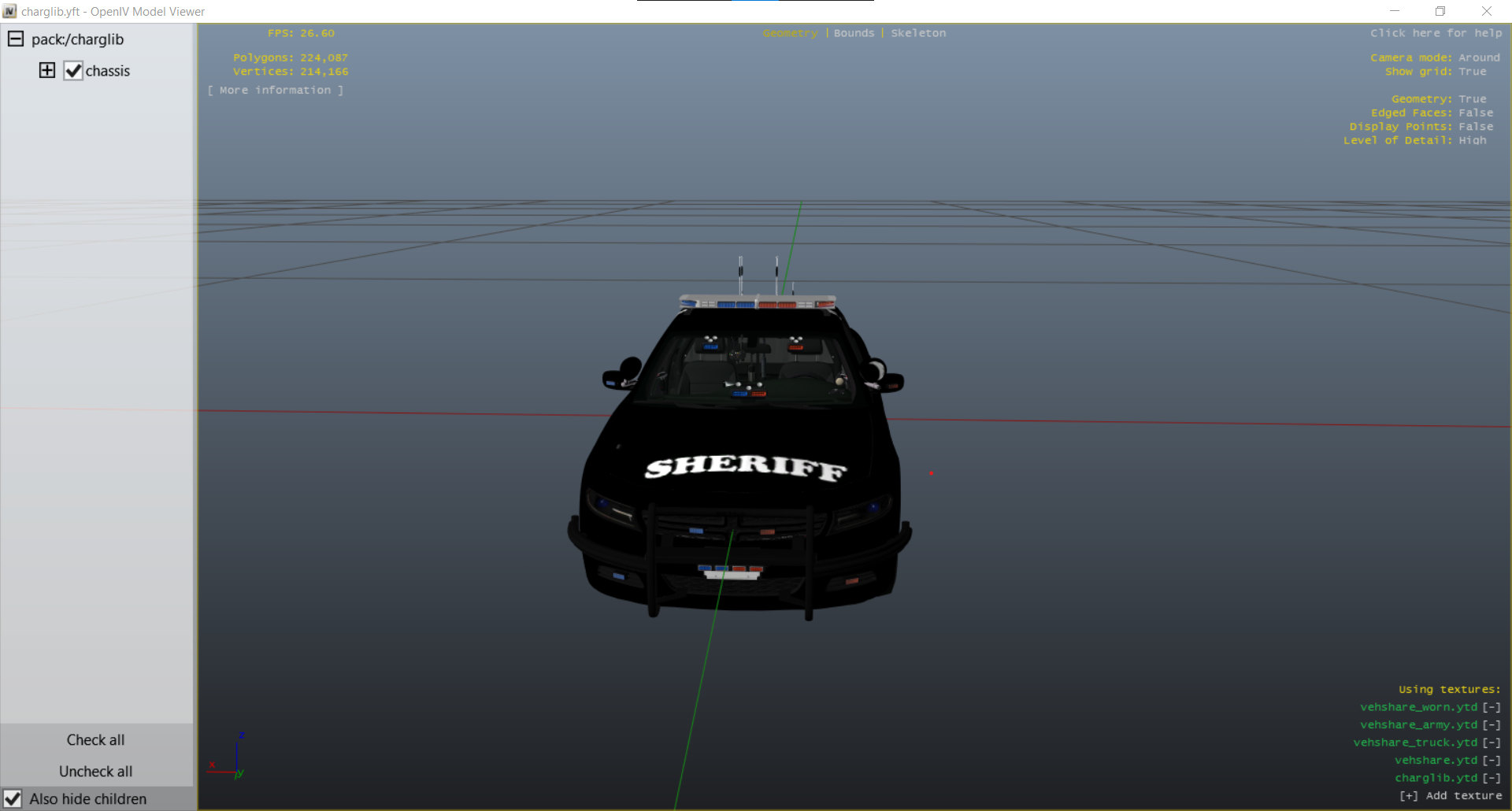This screenshot has width=1512, height=811.
Task: Click the OpenIV app icon in title bar
Action: pos(9,11)
